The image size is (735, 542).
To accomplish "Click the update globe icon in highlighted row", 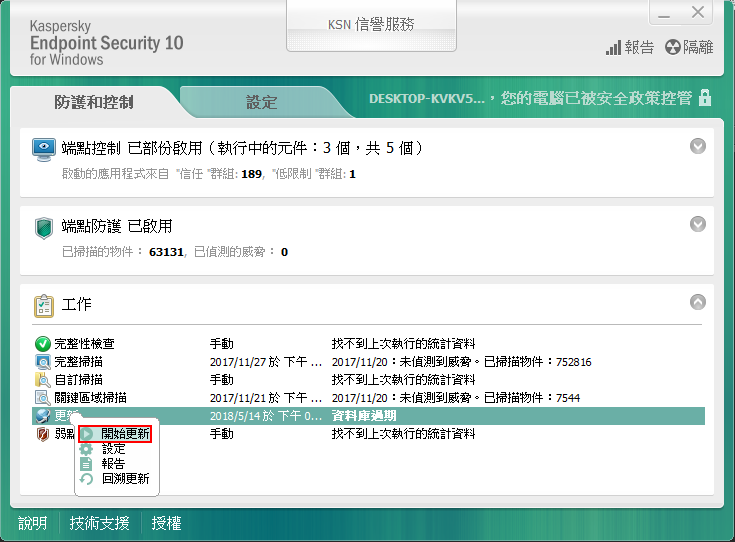I will point(43,416).
